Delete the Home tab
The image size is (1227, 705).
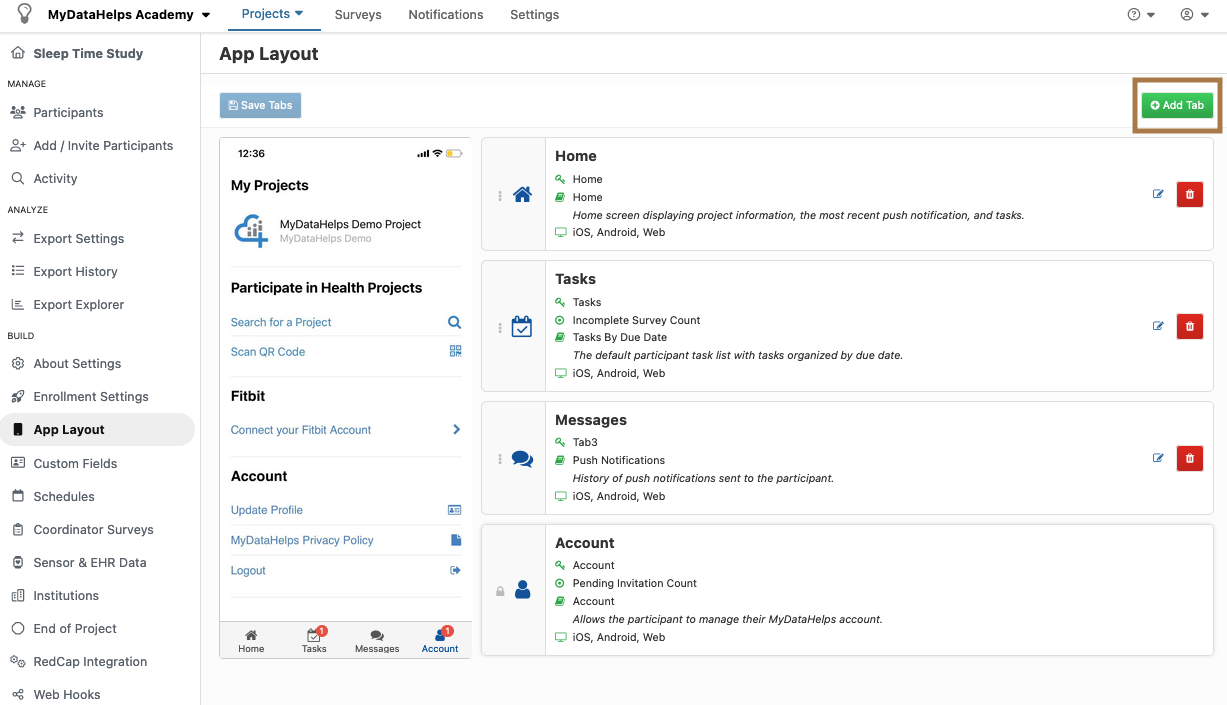1190,194
